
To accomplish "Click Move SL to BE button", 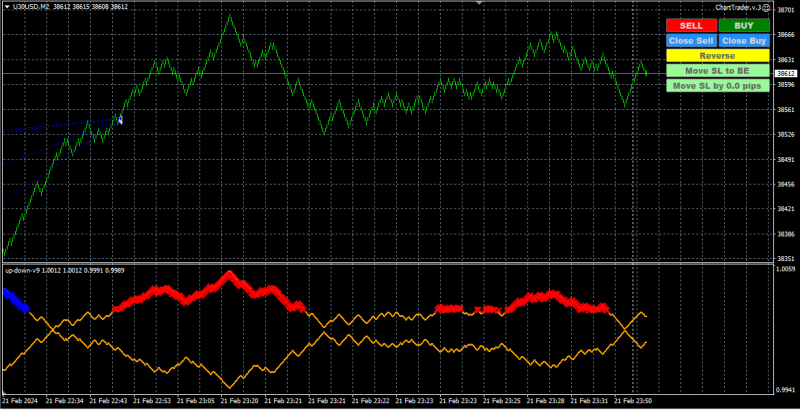I will point(717,71).
